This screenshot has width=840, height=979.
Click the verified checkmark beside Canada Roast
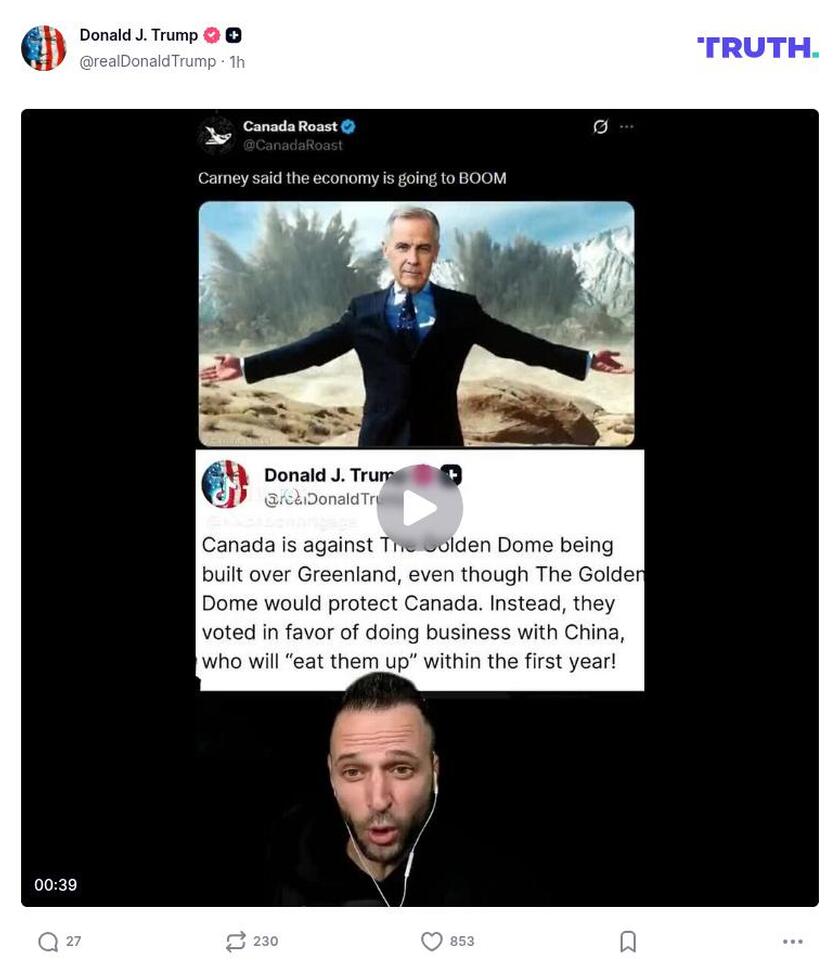pyautogui.click(x=348, y=127)
